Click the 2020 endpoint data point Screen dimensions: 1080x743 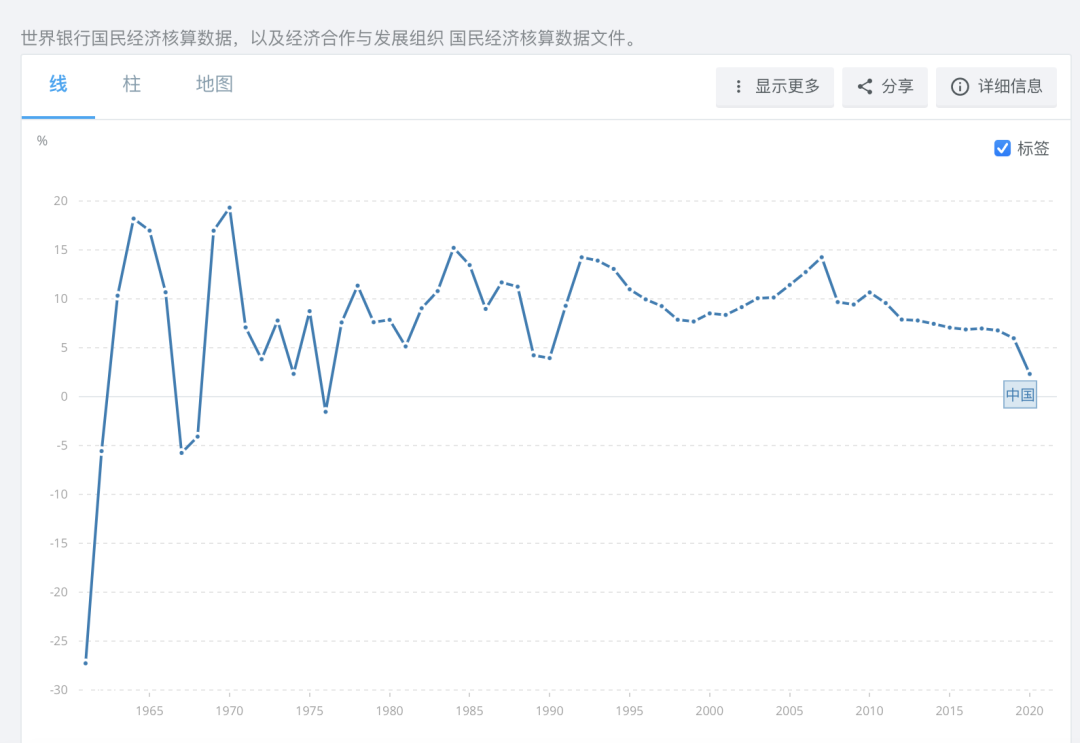coord(1030,374)
